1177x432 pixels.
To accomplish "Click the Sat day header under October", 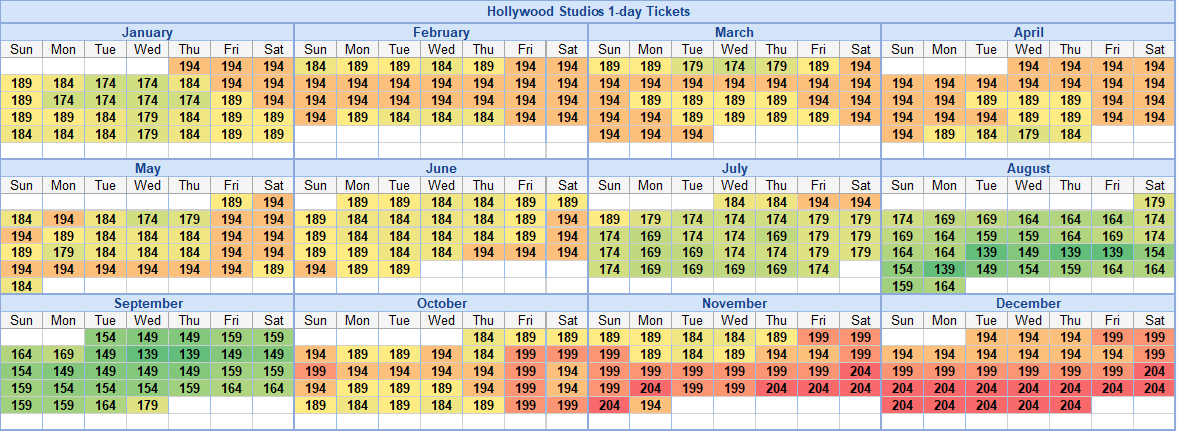I will tap(568, 320).
